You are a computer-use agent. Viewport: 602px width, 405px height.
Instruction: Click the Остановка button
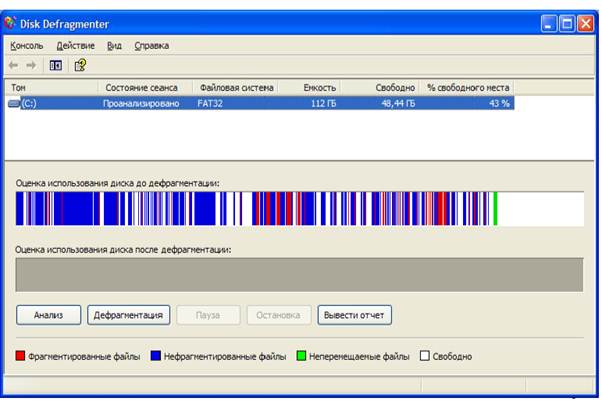[278, 315]
